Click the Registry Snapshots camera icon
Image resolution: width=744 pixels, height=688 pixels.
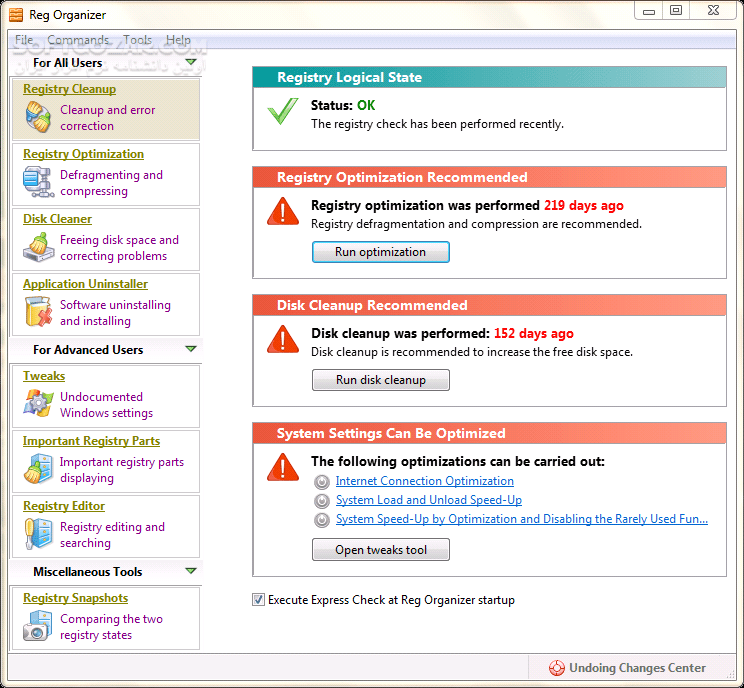(38, 627)
